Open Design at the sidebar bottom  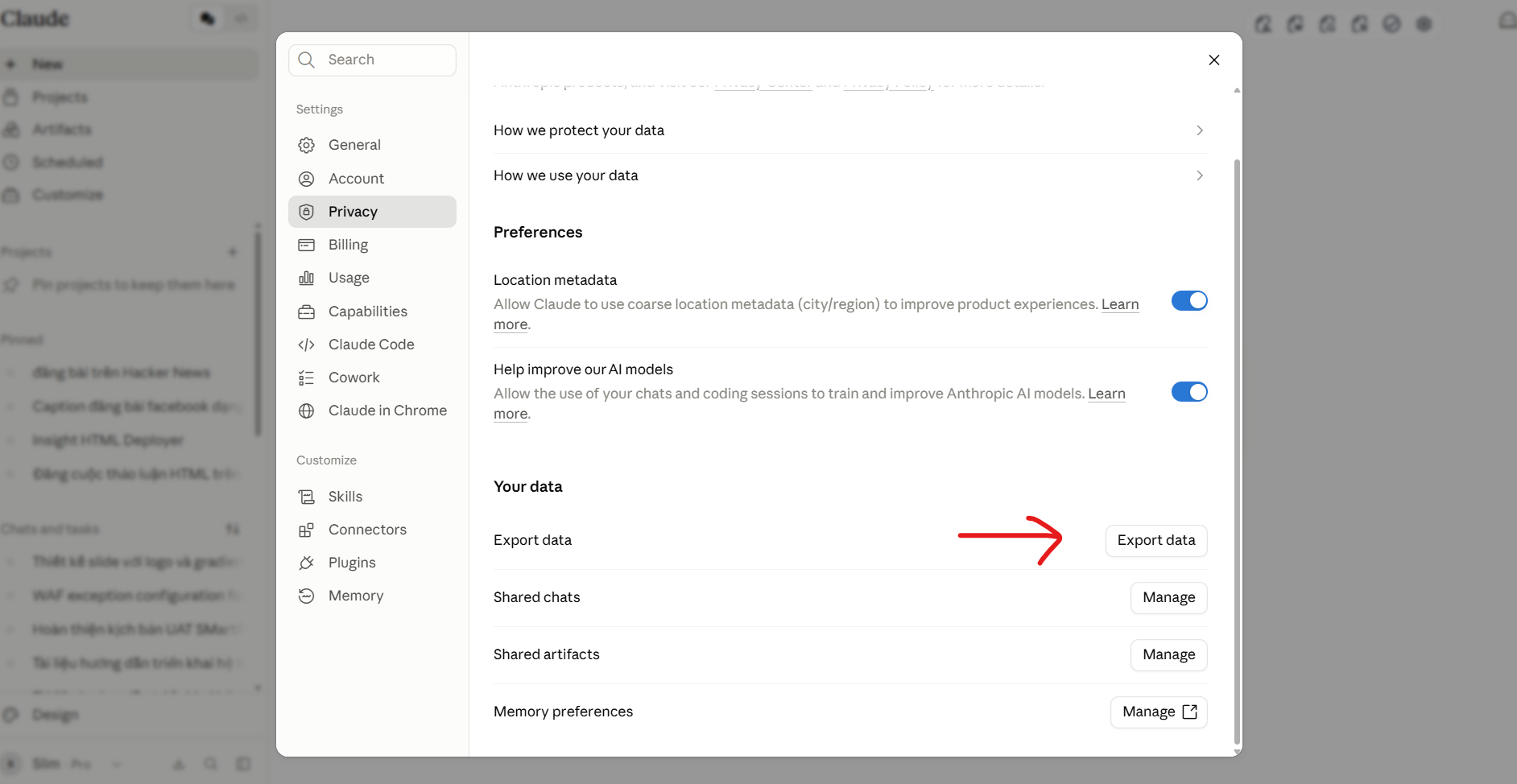click(x=129, y=715)
